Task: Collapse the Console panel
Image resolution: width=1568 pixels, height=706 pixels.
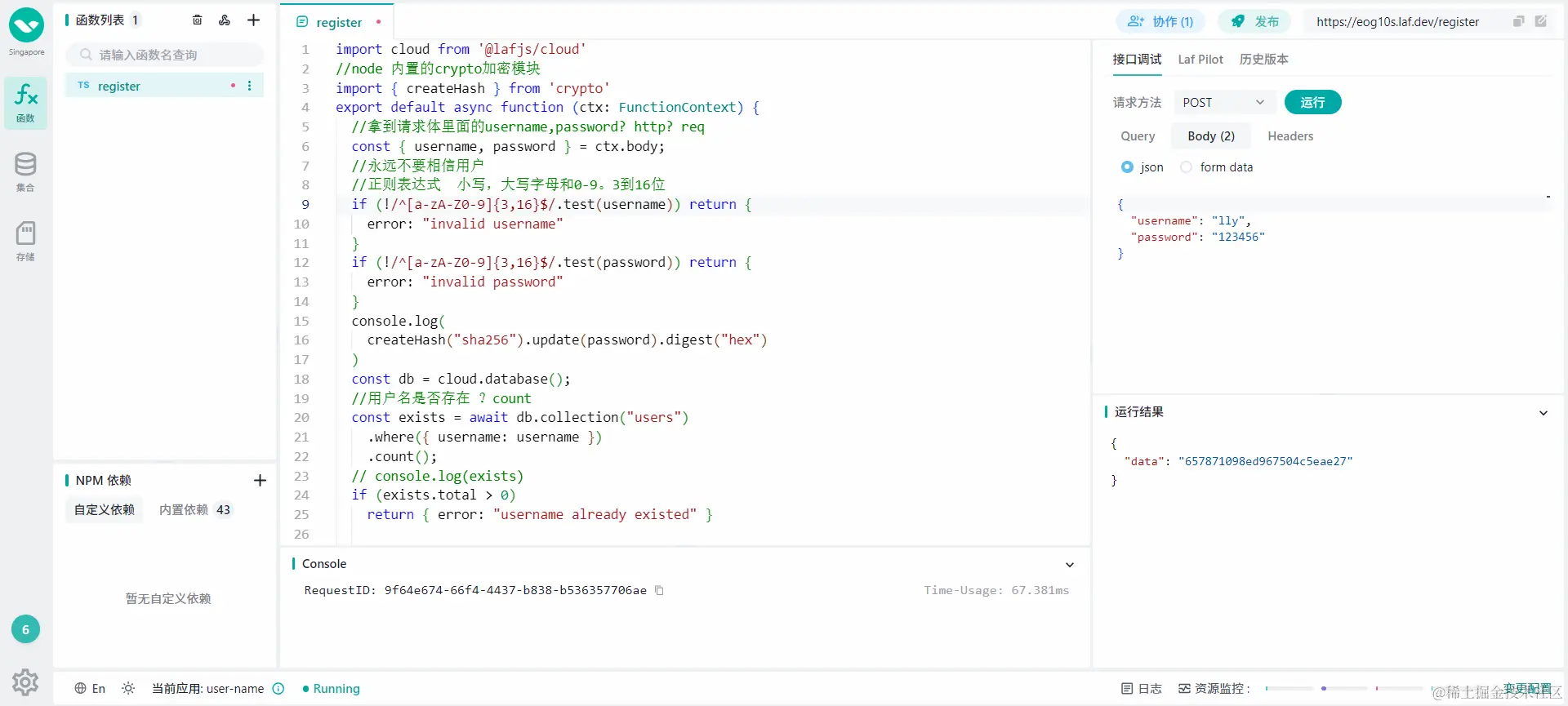Action: [x=1070, y=565]
